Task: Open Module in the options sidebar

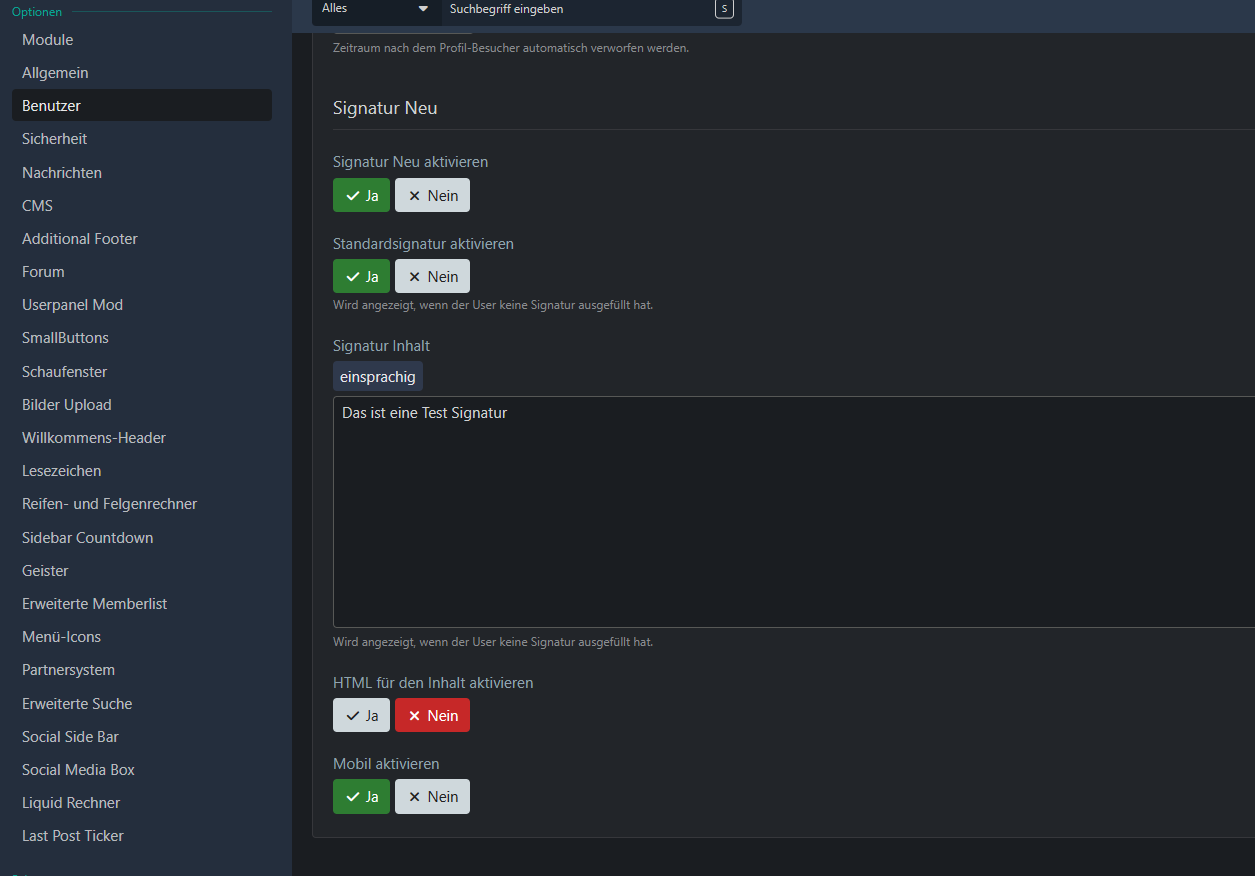Action: (48, 40)
